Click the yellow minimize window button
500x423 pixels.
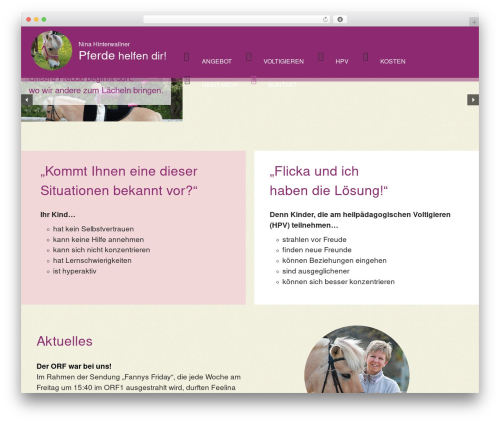pyautogui.click(x=36, y=20)
